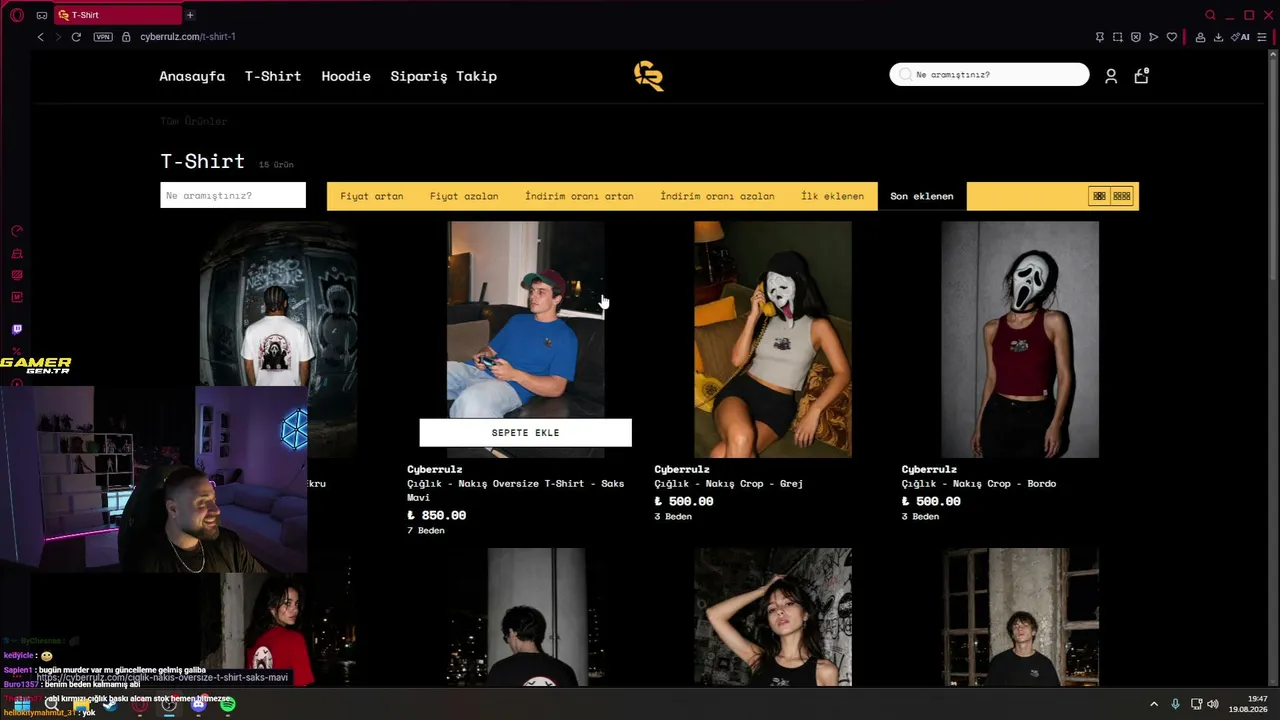Click the Cyberrulz logo in header
Image resolution: width=1280 pixels, height=720 pixels.
point(648,76)
